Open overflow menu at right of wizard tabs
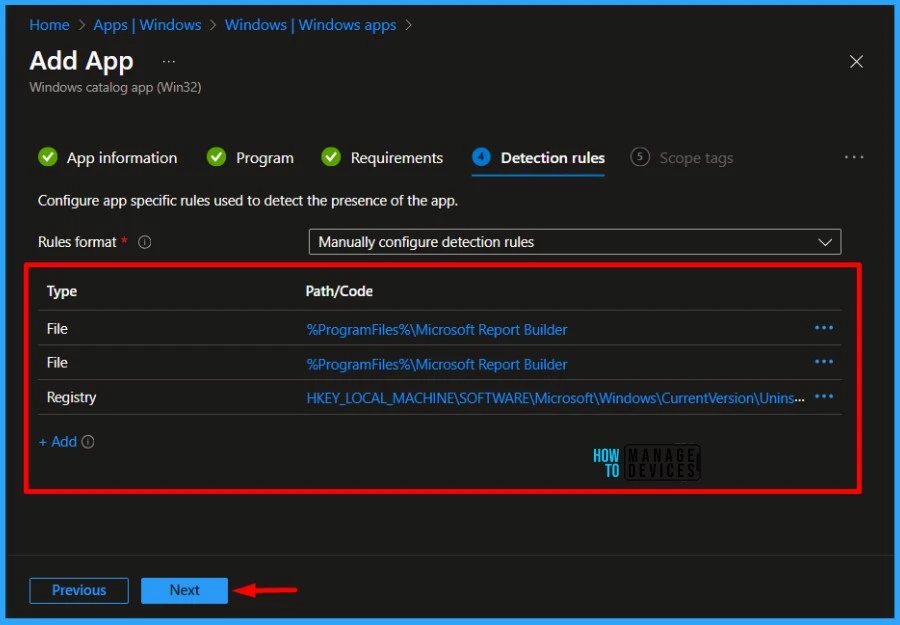The width and height of the screenshot is (900, 625). click(854, 157)
